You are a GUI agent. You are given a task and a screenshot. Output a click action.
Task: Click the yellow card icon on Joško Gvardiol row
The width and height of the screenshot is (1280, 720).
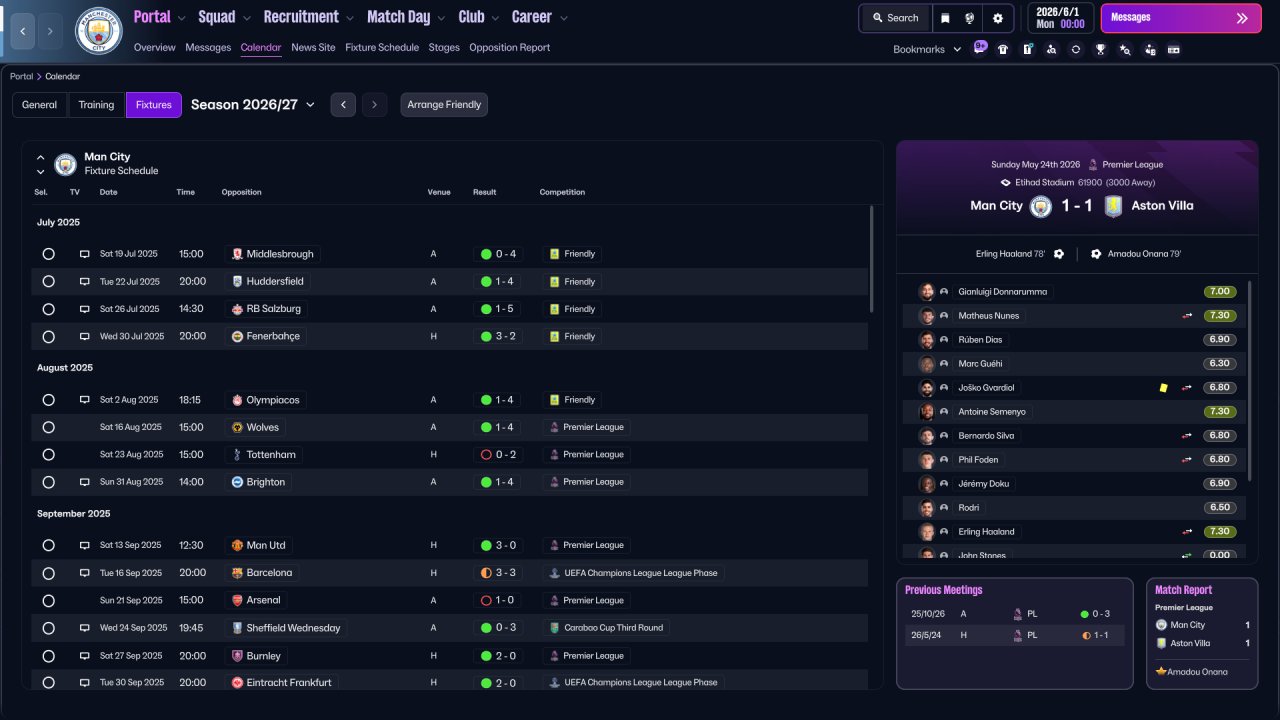(x=1163, y=388)
